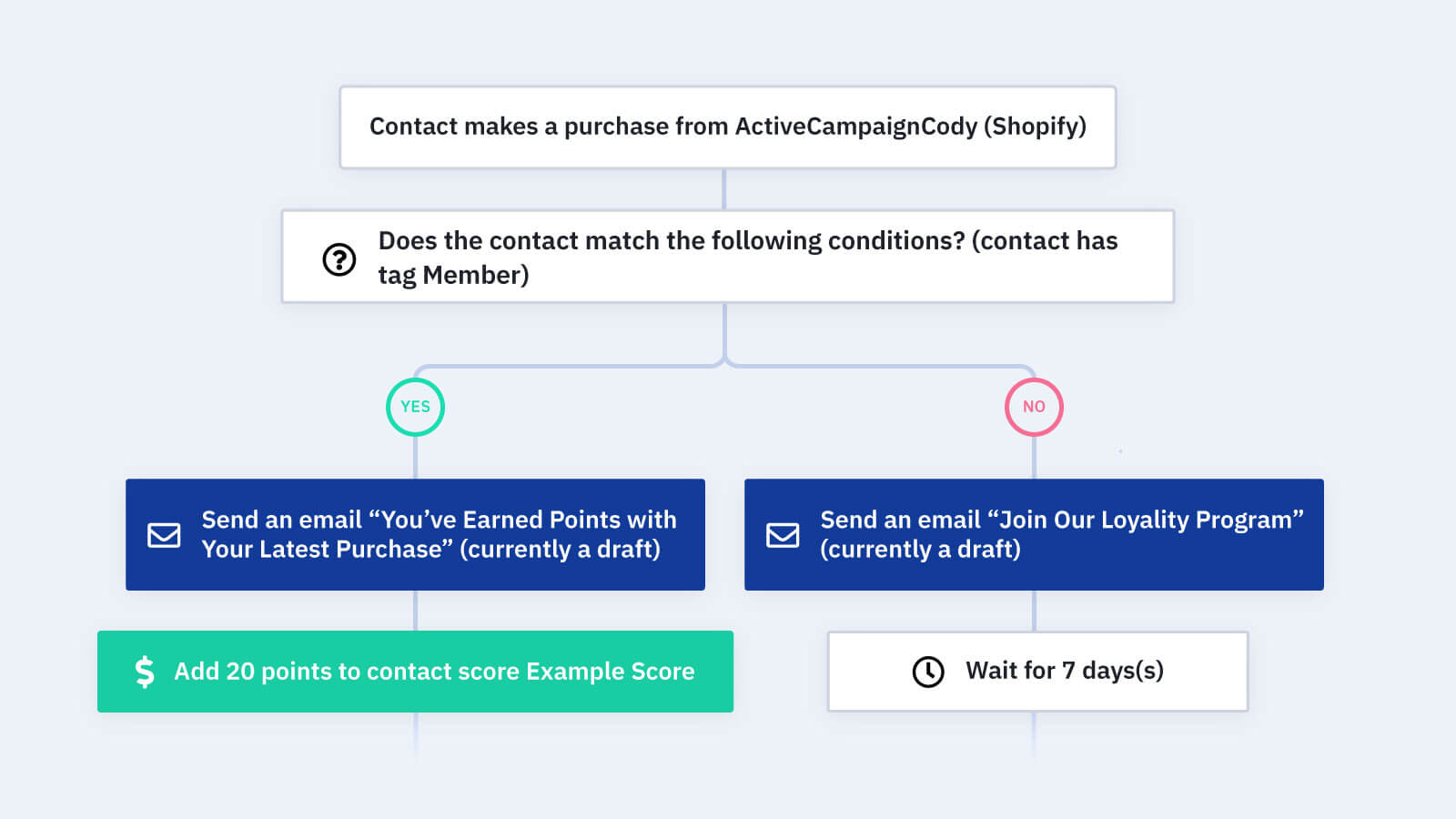Open the Shopify purchase trigger box
Image resolution: width=1456 pixels, height=819 pixels.
728,127
